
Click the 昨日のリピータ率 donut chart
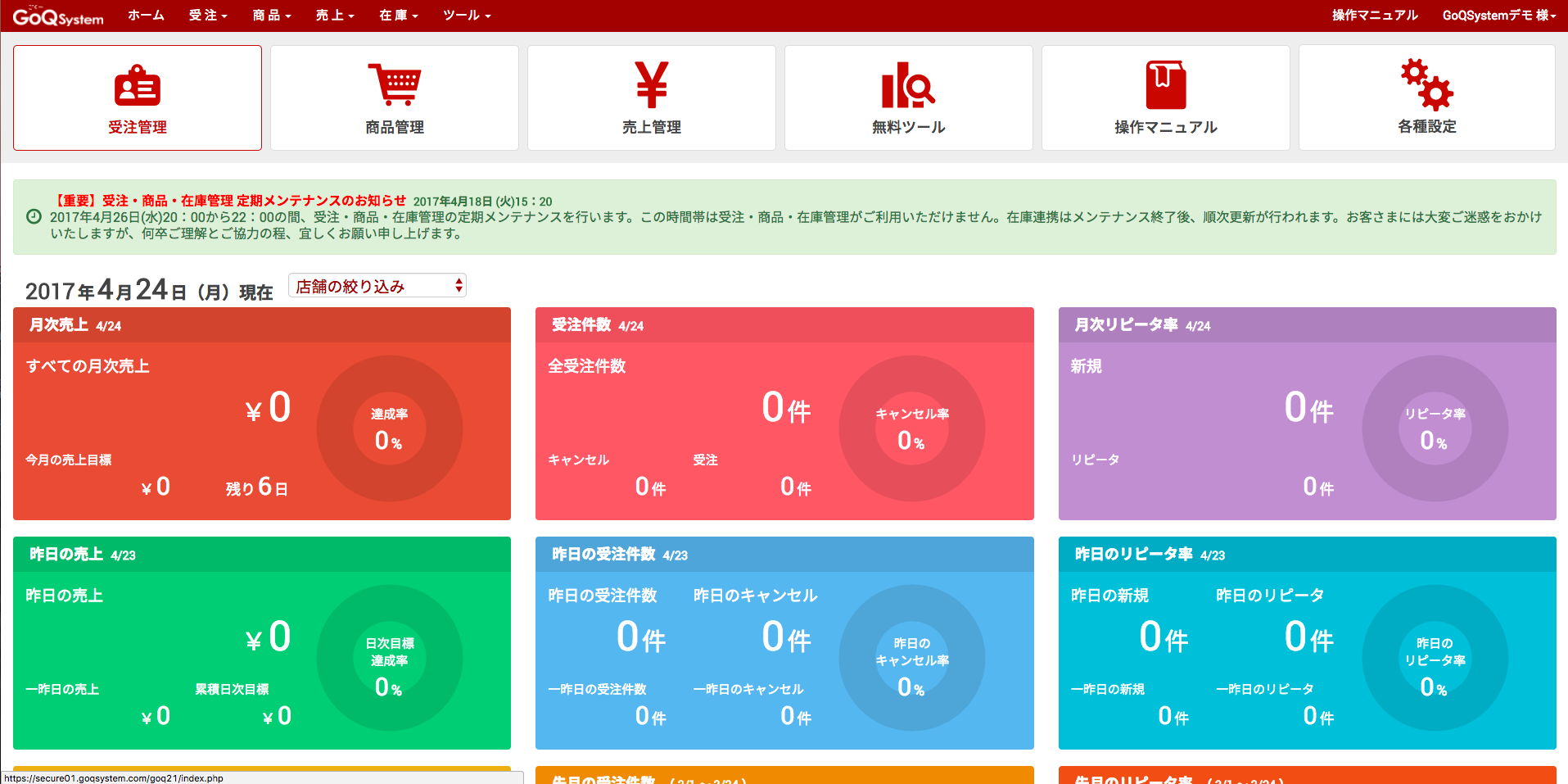[x=1435, y=658]
